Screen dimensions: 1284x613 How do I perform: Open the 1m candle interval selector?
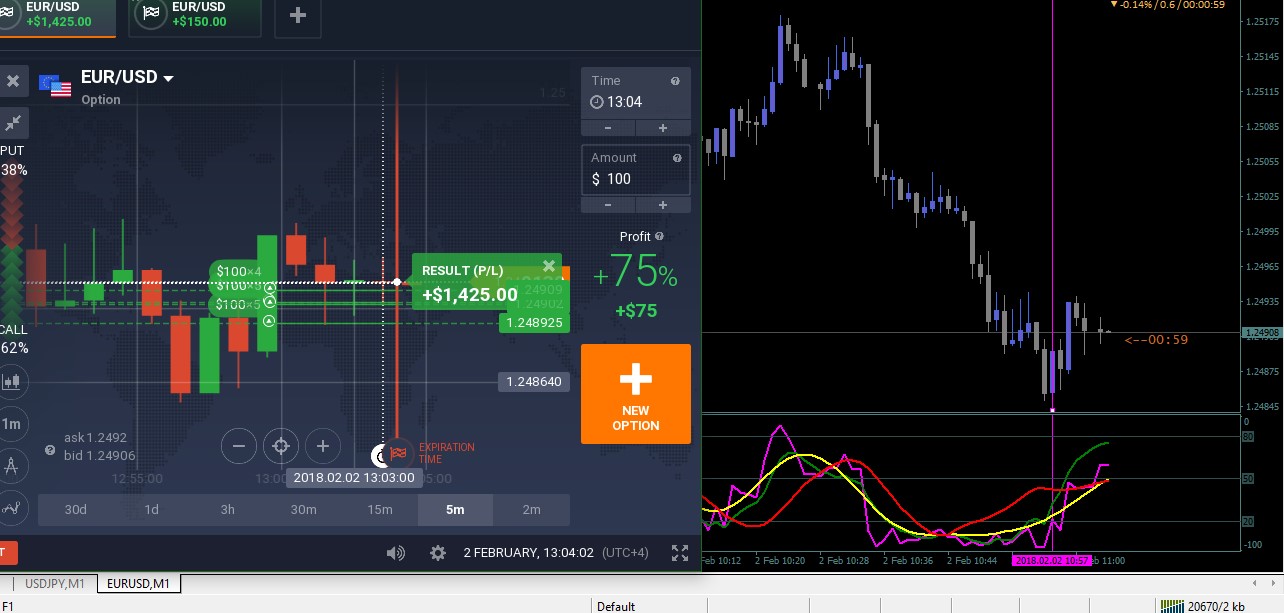pyautogui.click(x=12, y=423)
